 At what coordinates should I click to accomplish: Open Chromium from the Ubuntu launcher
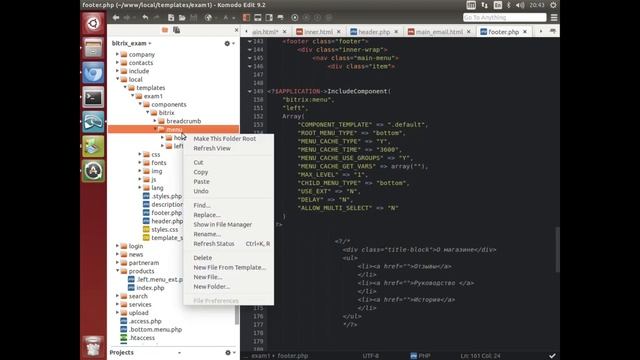(93, 73)
